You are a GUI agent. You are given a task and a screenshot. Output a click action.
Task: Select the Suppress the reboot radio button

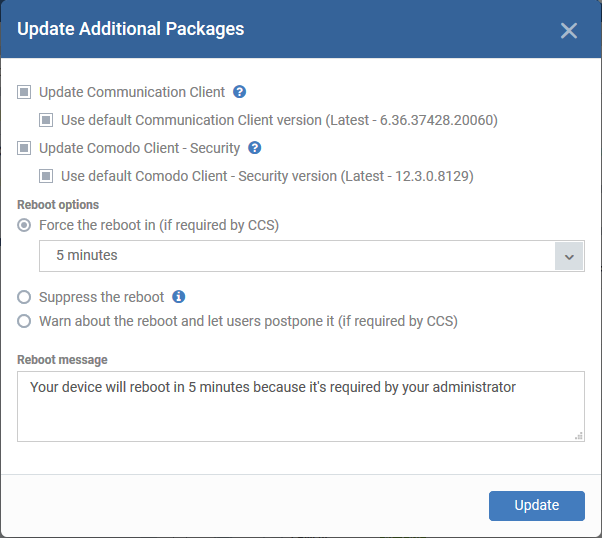24,297
